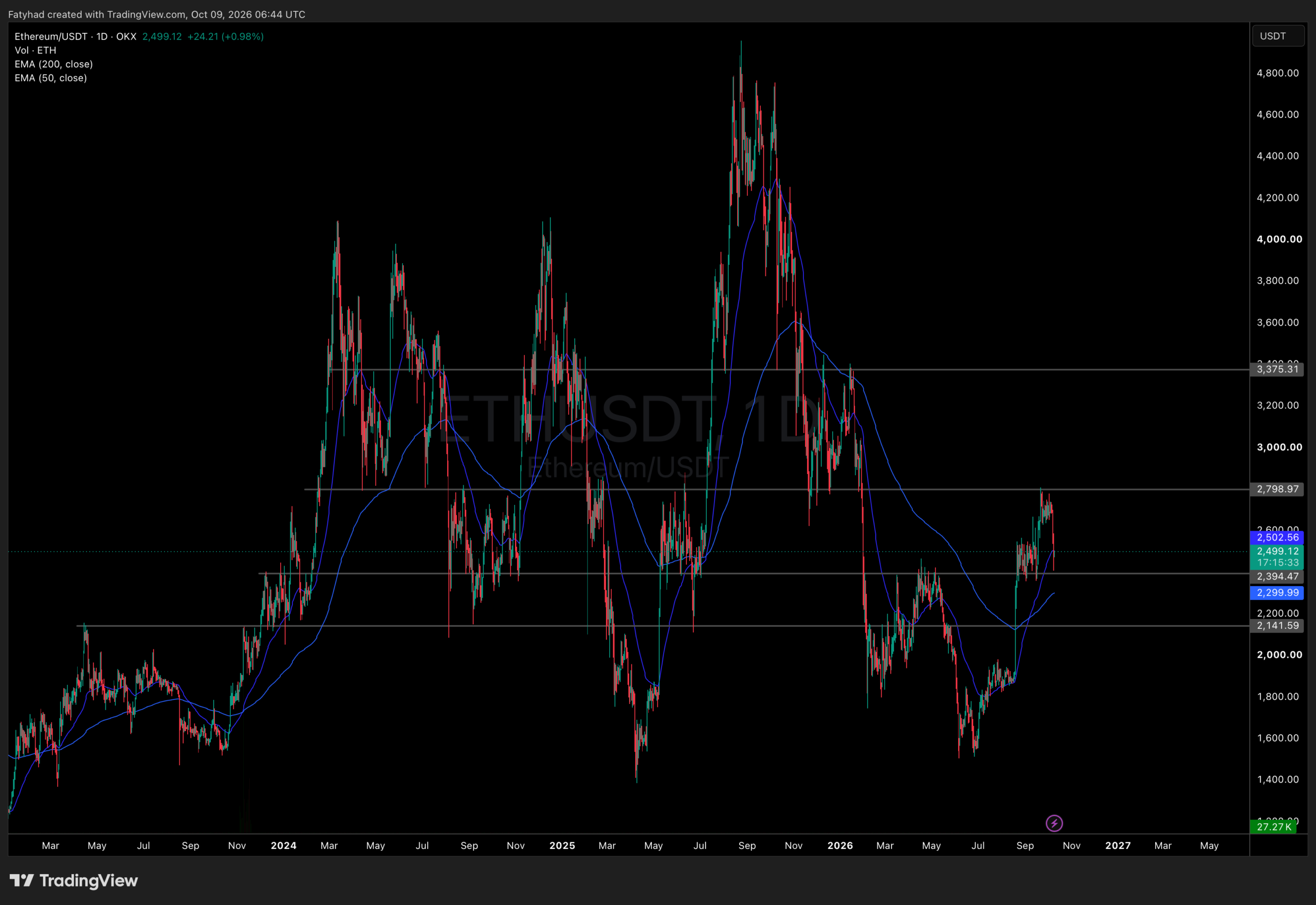Click the 4,000.00 price scale label
Image resolution: width=1316 pixels, height=905 pixels.
[x=1279, y=239]
